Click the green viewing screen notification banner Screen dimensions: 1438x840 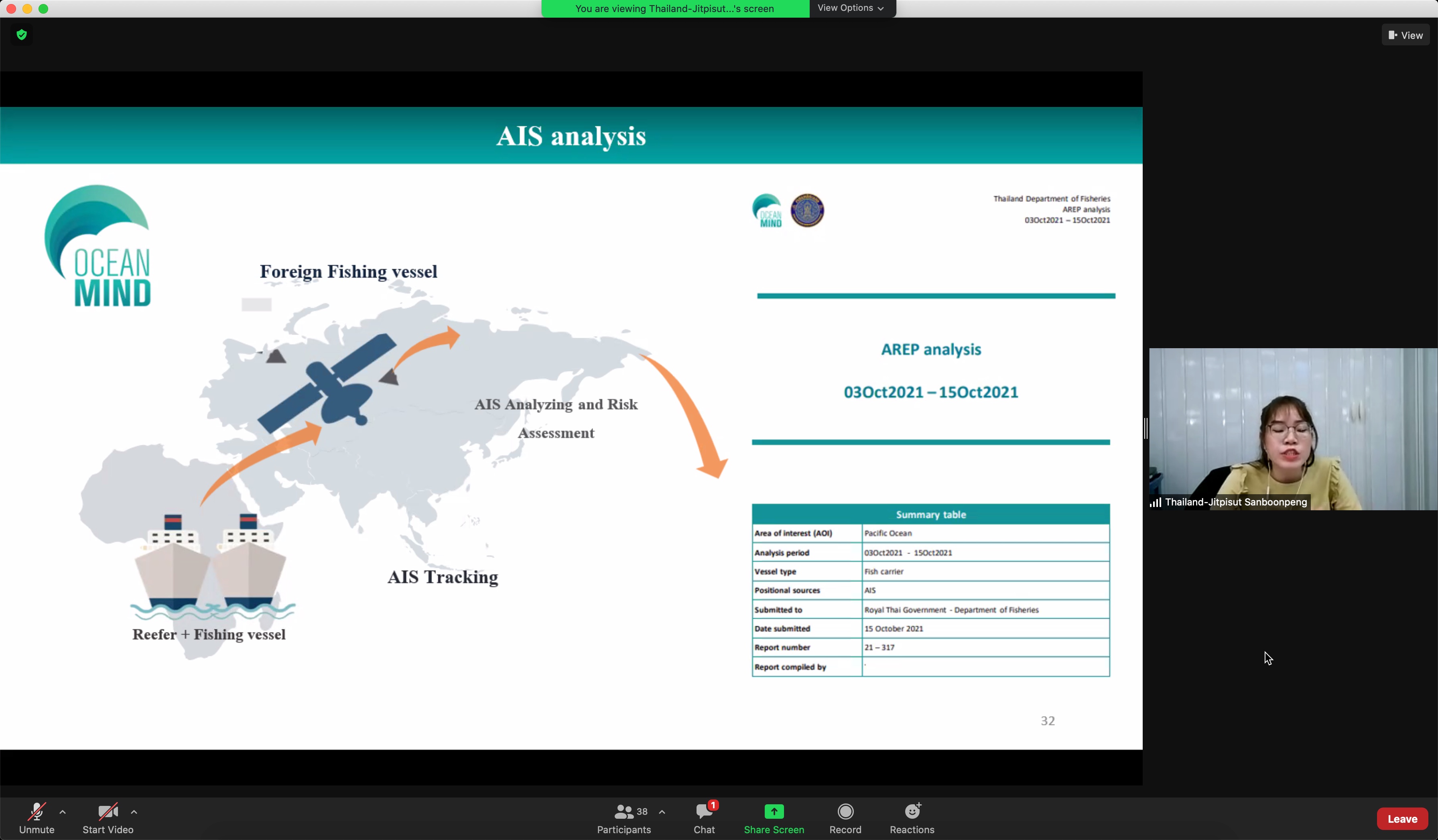click(674, 8)
